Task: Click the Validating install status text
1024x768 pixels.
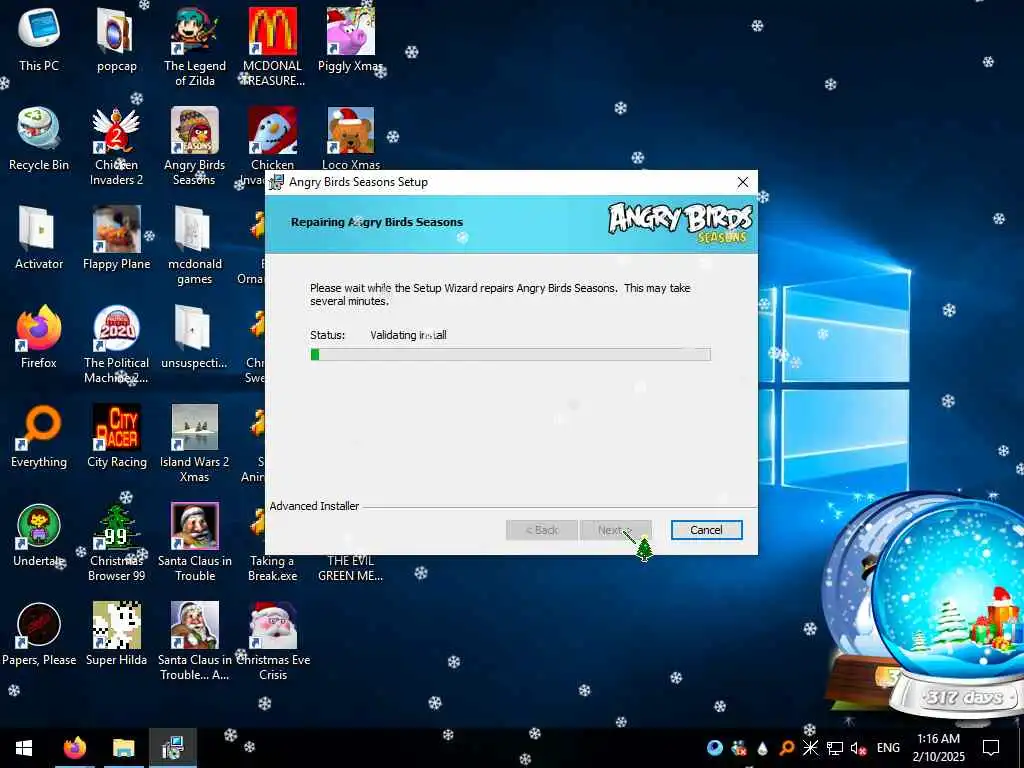Action: tap(408, 335)
